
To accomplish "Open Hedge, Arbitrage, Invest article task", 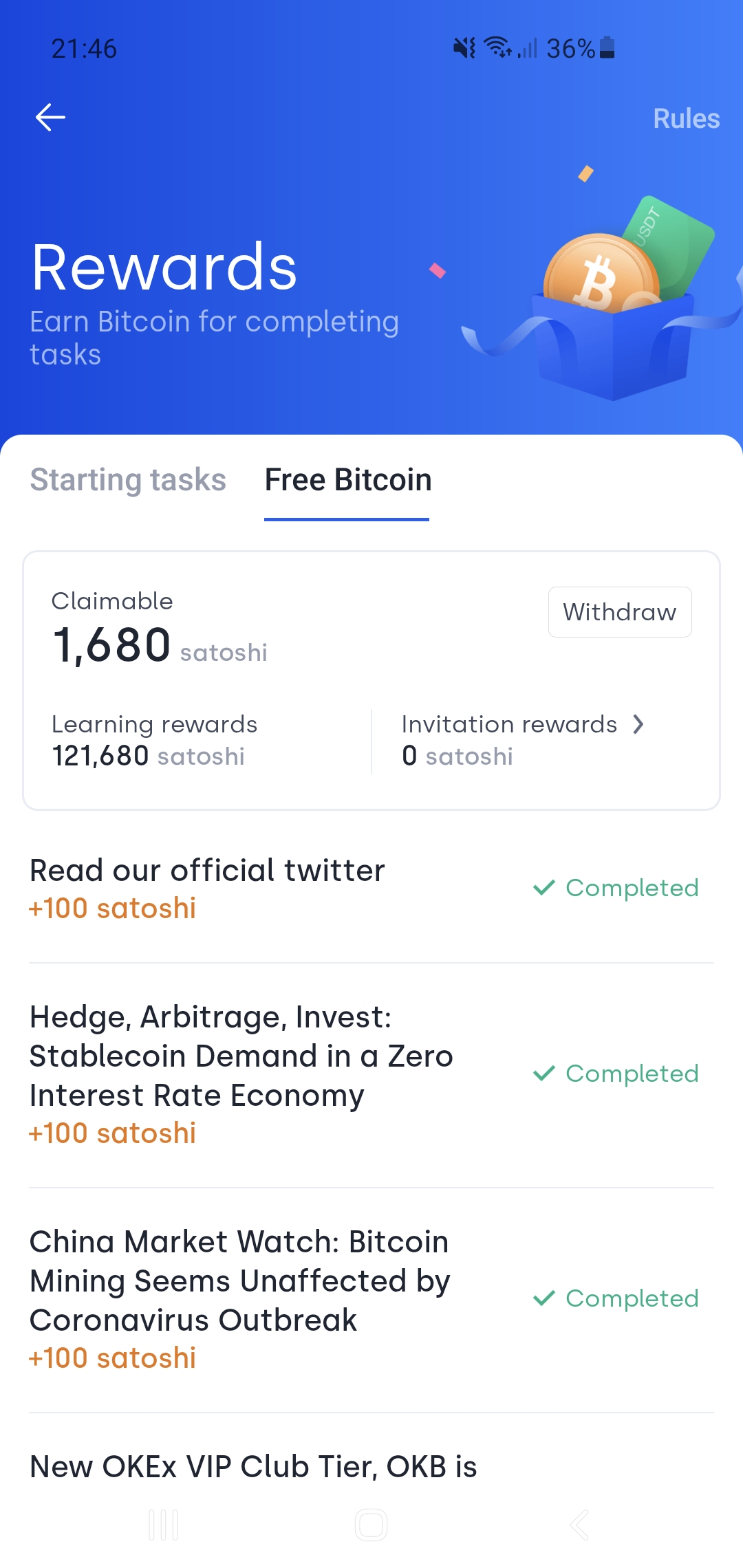I will [x=241, y=1056].
